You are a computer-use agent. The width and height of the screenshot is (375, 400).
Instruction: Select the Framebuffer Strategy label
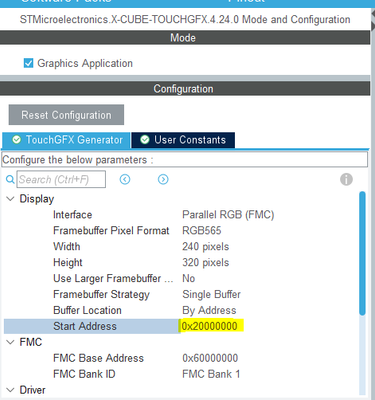(x=101, y=295)
